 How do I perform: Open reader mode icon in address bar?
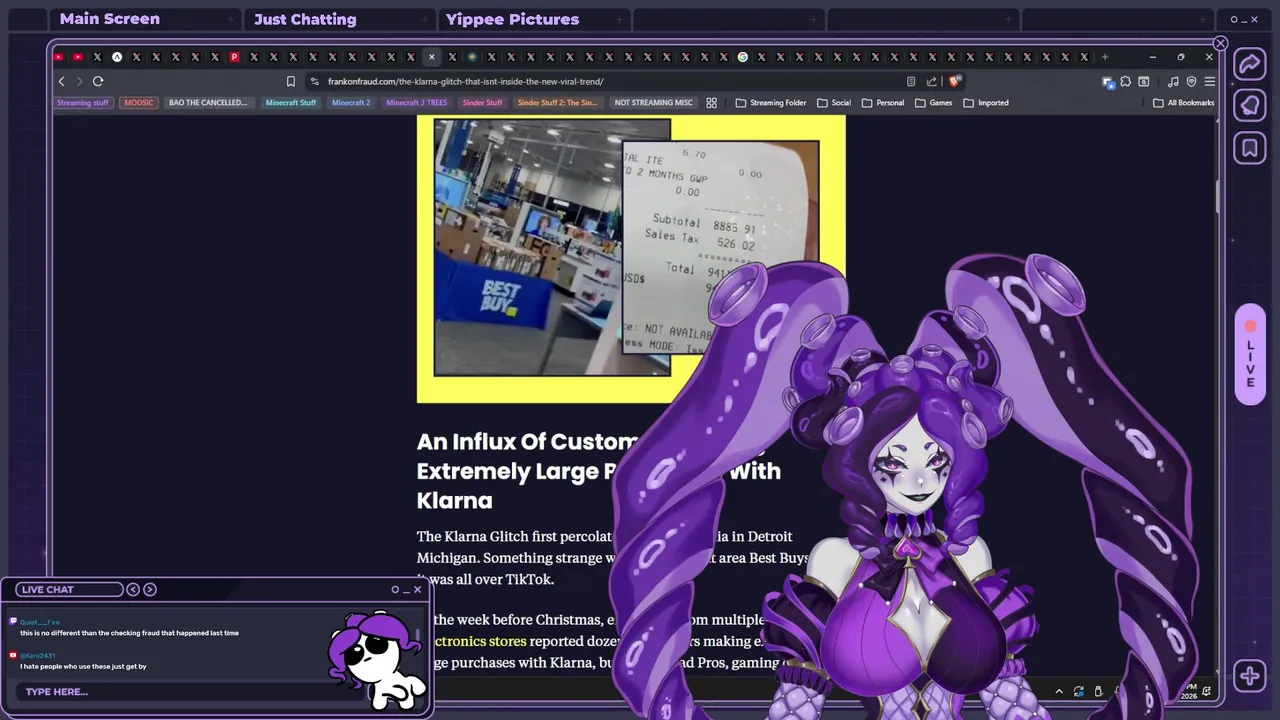click(x=911, y=81)
